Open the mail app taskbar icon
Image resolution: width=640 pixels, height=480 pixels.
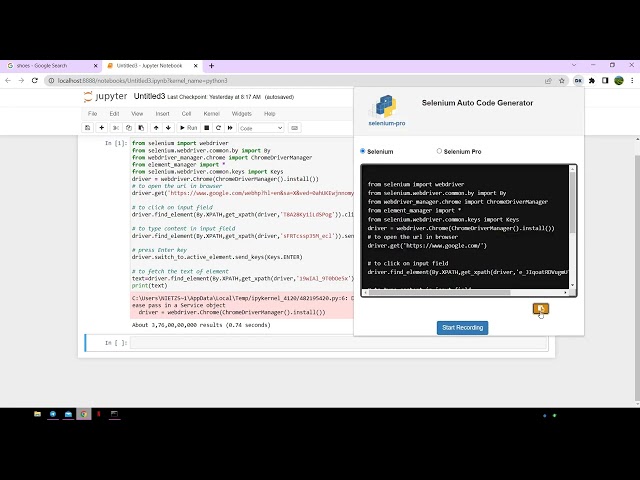[x=68, y=414]
